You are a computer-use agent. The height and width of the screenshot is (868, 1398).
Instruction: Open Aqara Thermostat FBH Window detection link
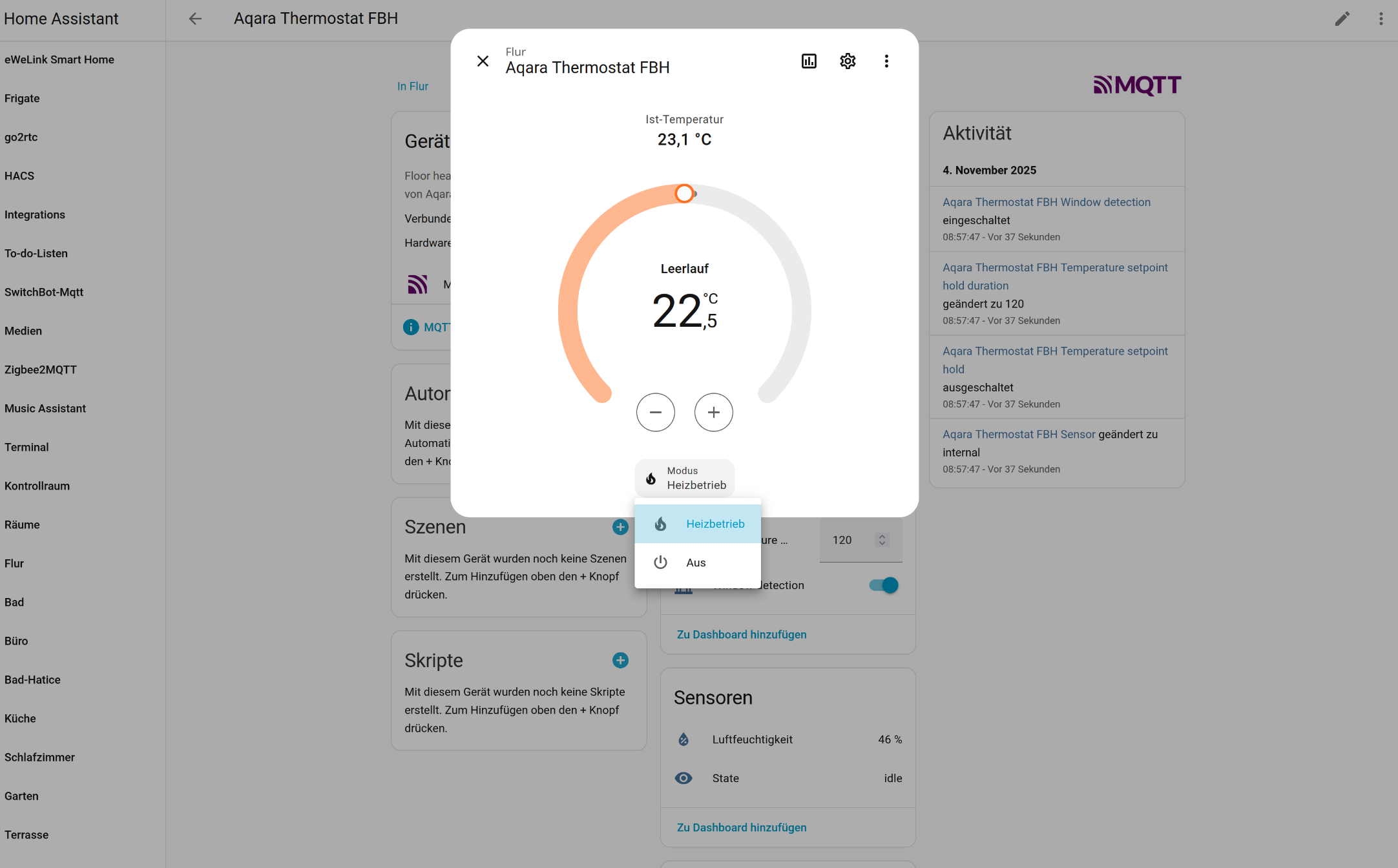coord(1046,202)
